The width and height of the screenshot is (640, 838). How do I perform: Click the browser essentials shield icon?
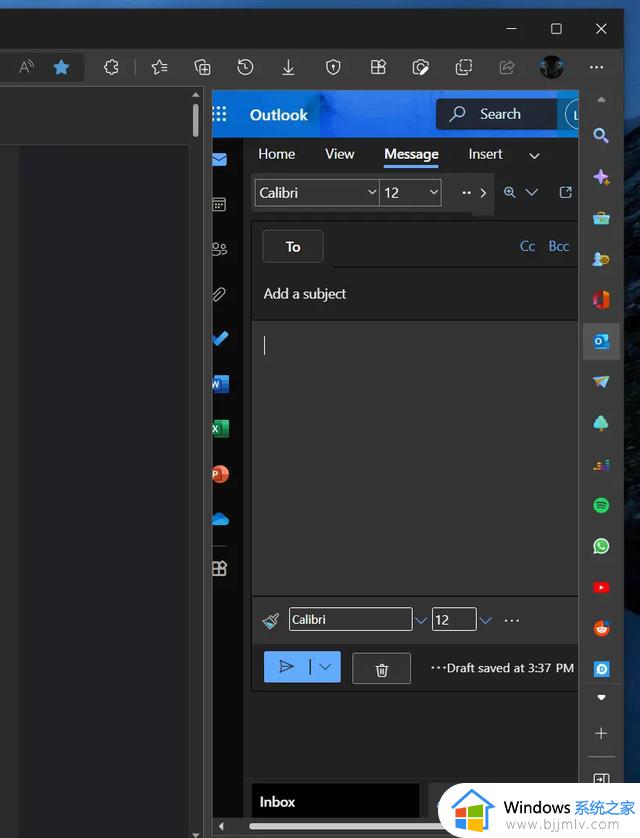coord(333,67)
